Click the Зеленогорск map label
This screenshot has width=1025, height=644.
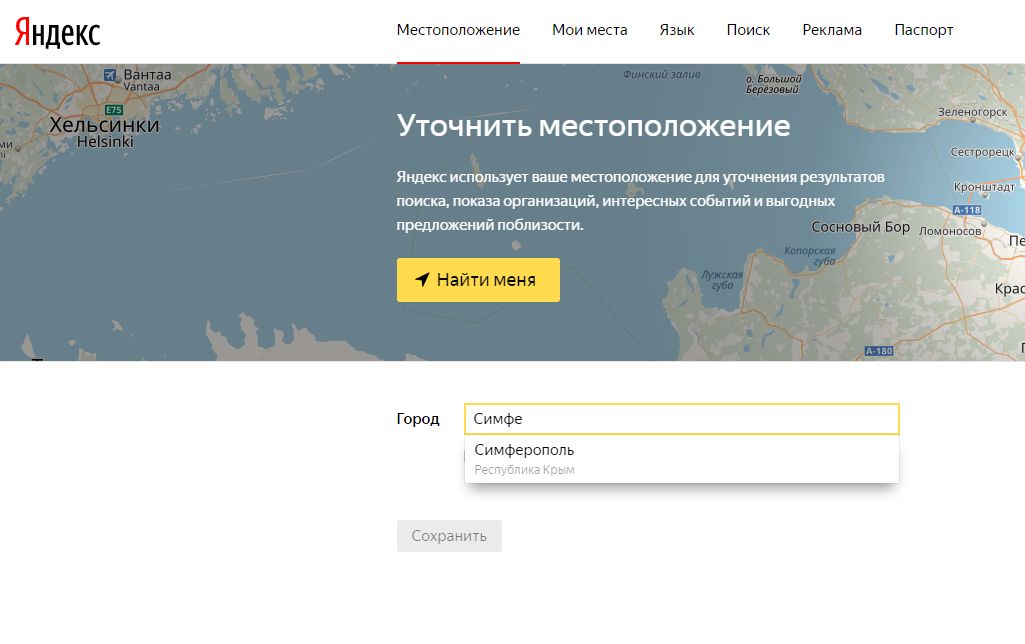pyautogui.click(x=973, y=112)
